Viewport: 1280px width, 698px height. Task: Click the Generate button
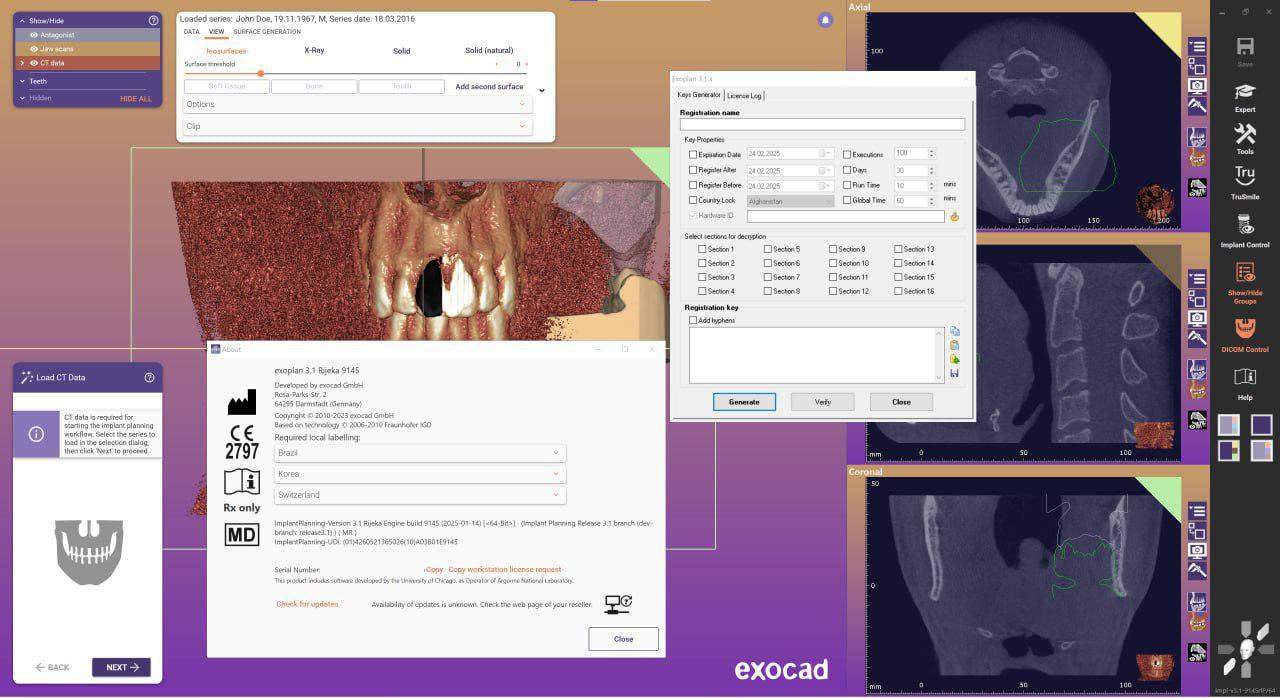click(x=744, y=402)
